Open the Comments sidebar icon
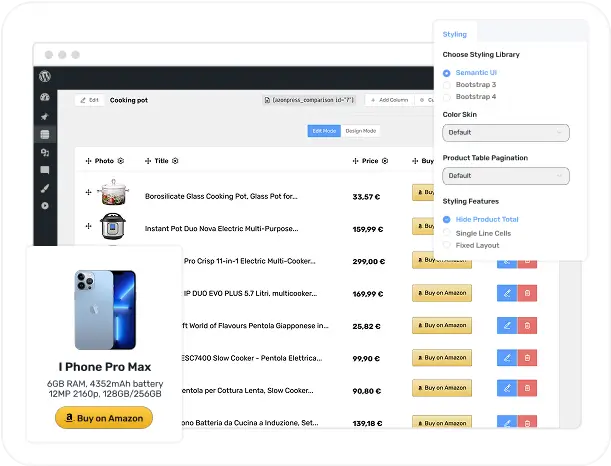Screen dimensions: 611x466 pos(45,170)
